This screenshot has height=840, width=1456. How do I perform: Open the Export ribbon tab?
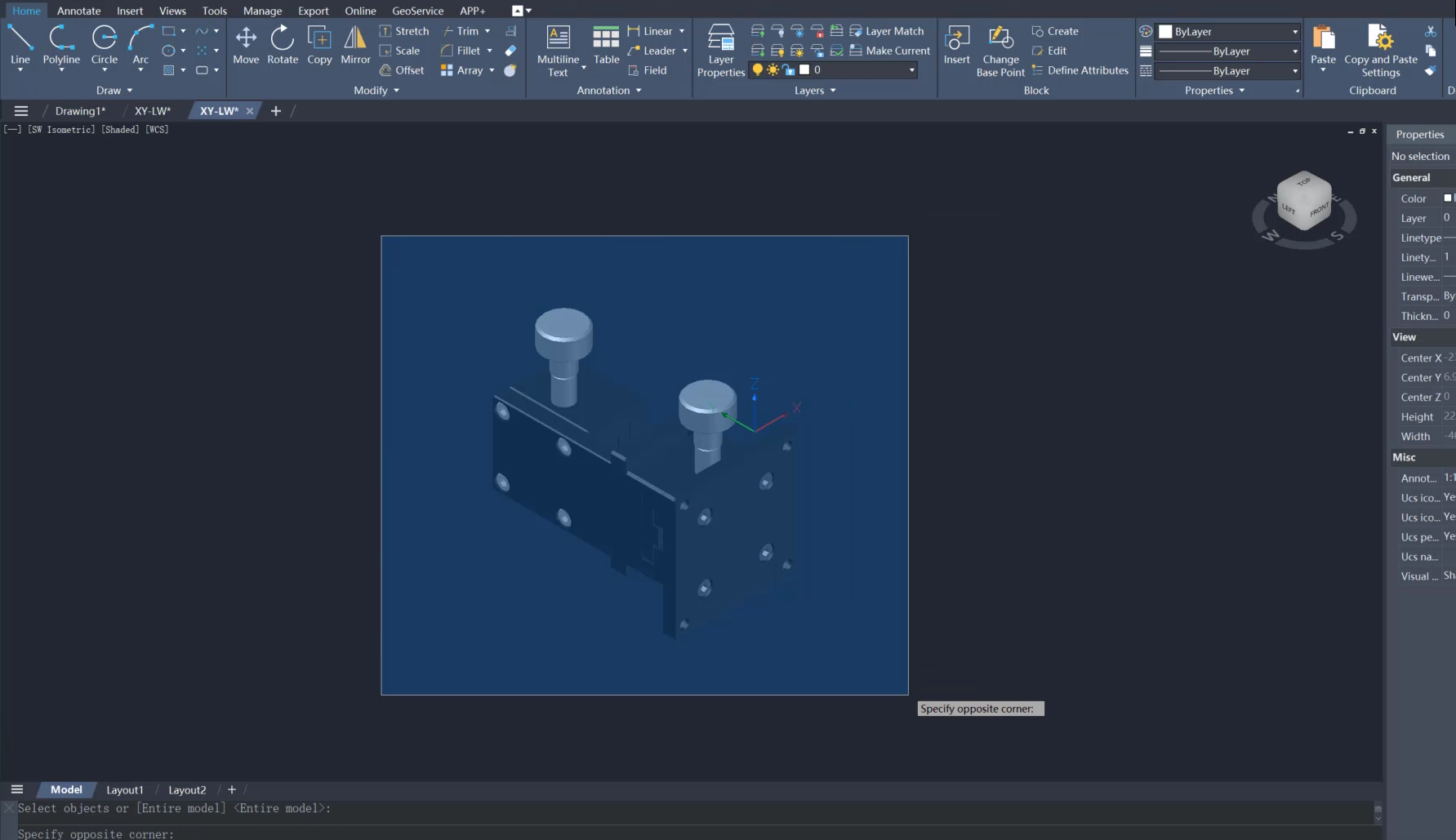point(313,11)
